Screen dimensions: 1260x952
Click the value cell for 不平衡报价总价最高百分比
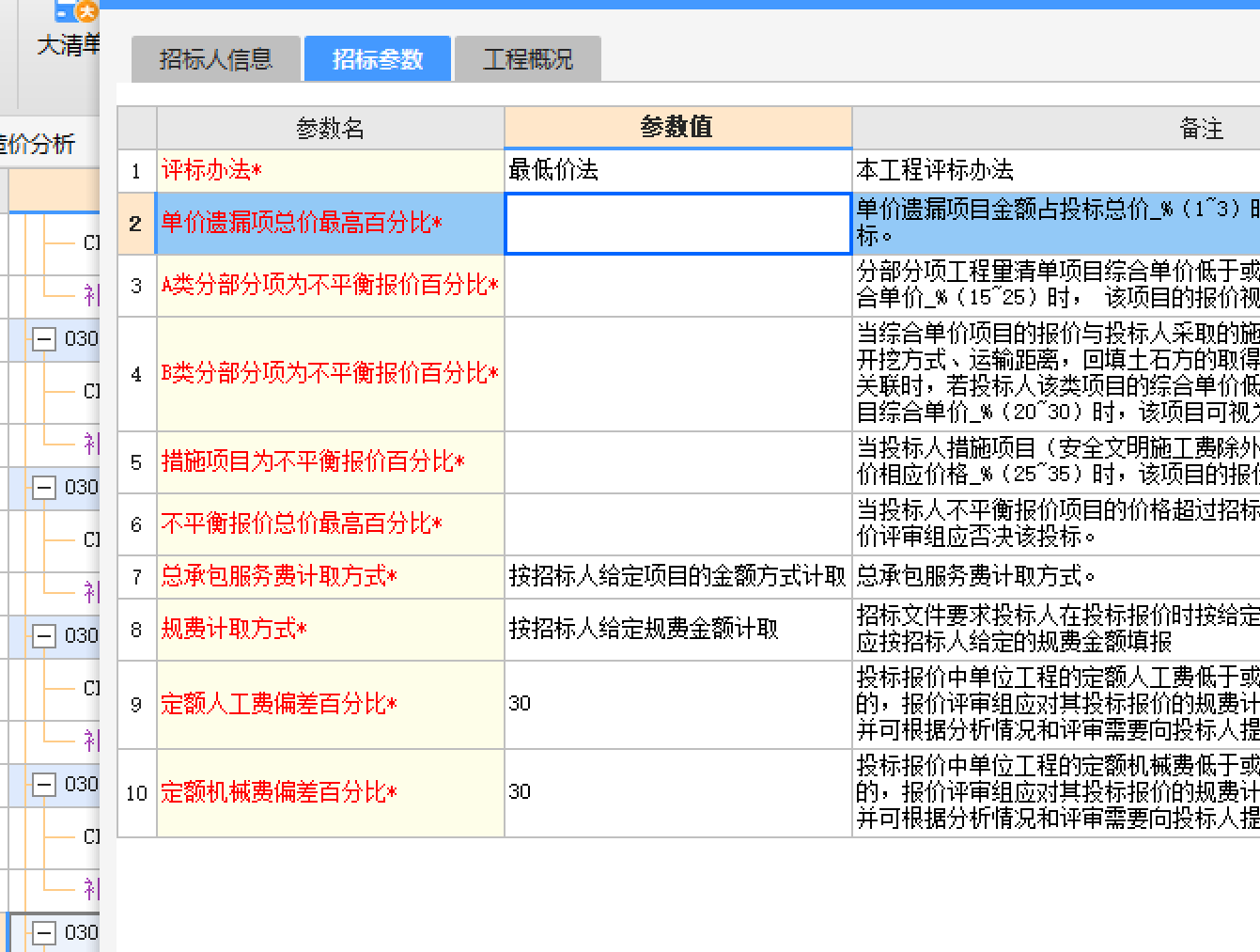tap(678, 524)
